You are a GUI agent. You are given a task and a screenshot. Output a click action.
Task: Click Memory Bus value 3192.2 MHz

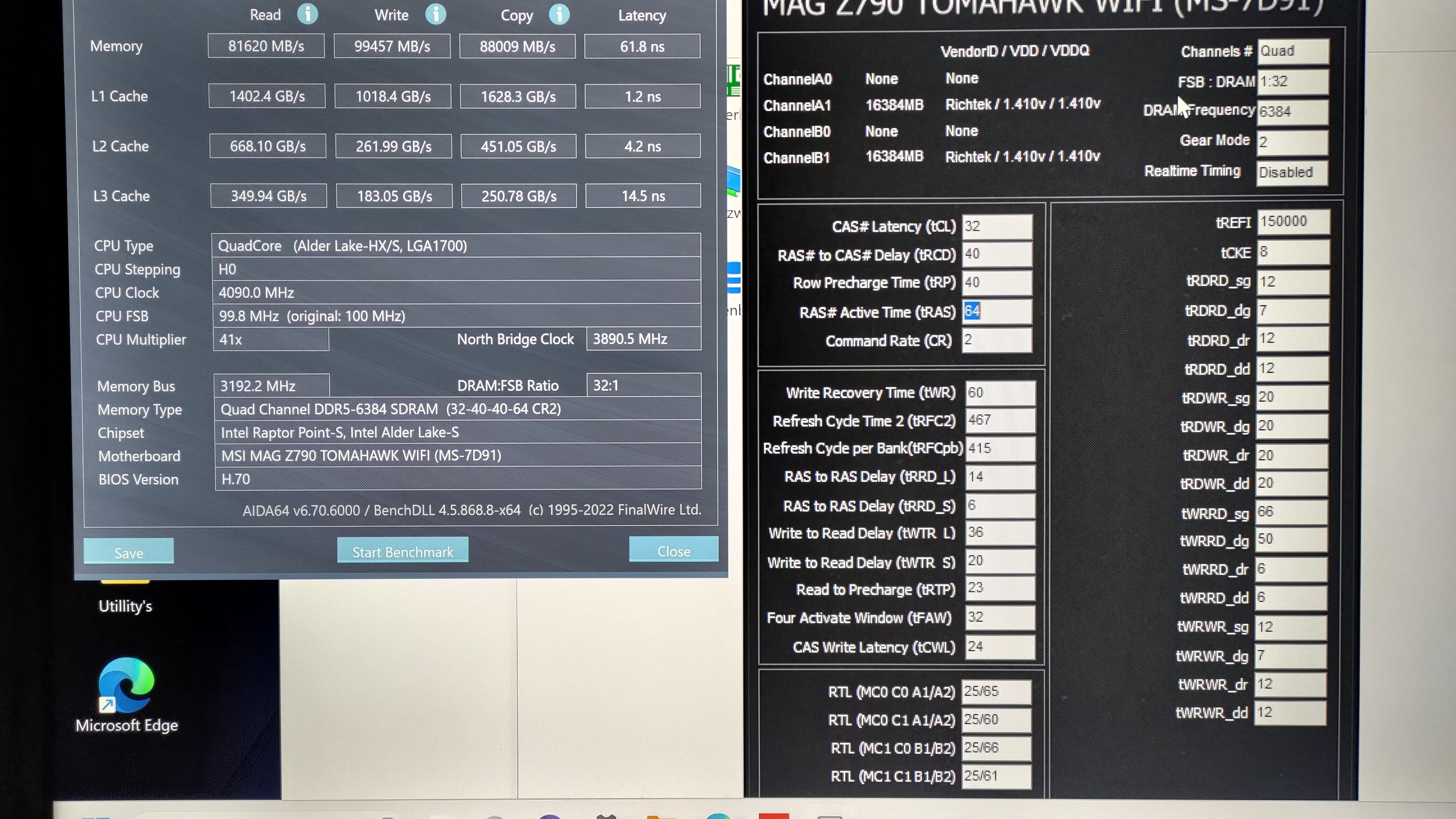coord(271,386)
